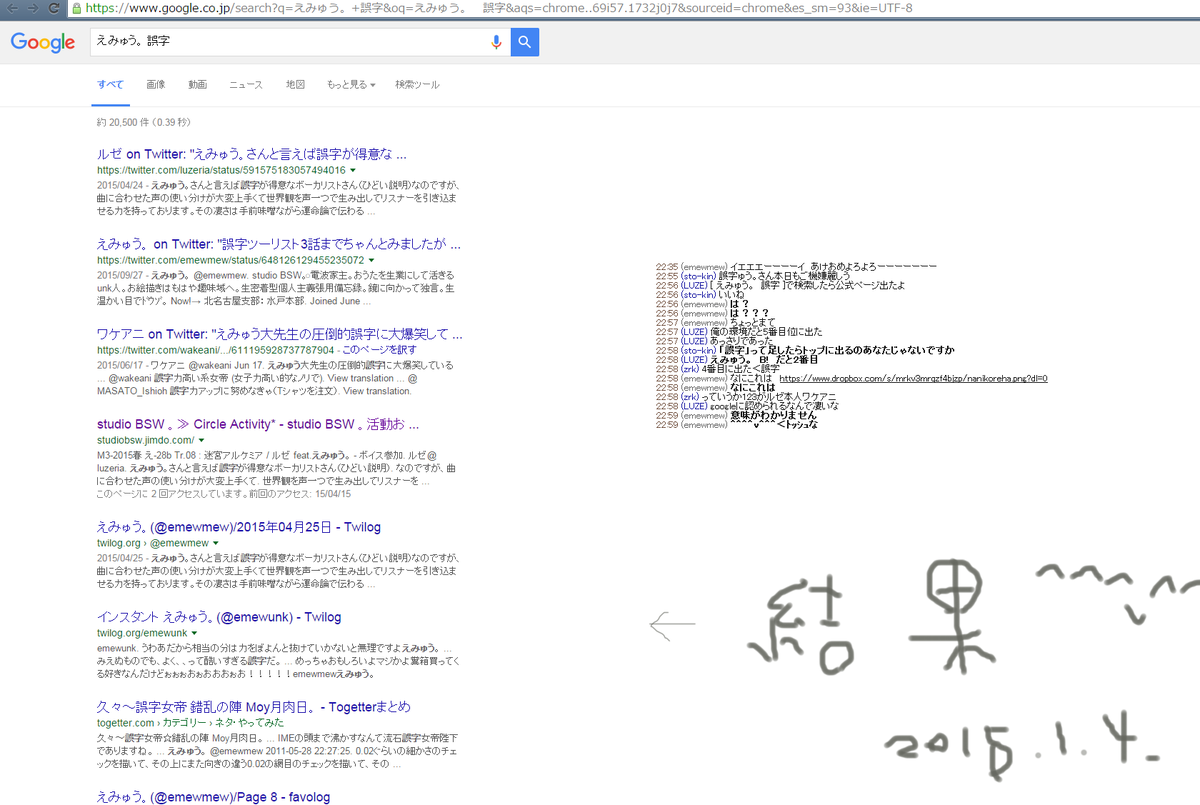Image resolution: width=1200 pixels, height=805 pixels.
Task: Switch to the 画像 tab
Action: (155, 85)
